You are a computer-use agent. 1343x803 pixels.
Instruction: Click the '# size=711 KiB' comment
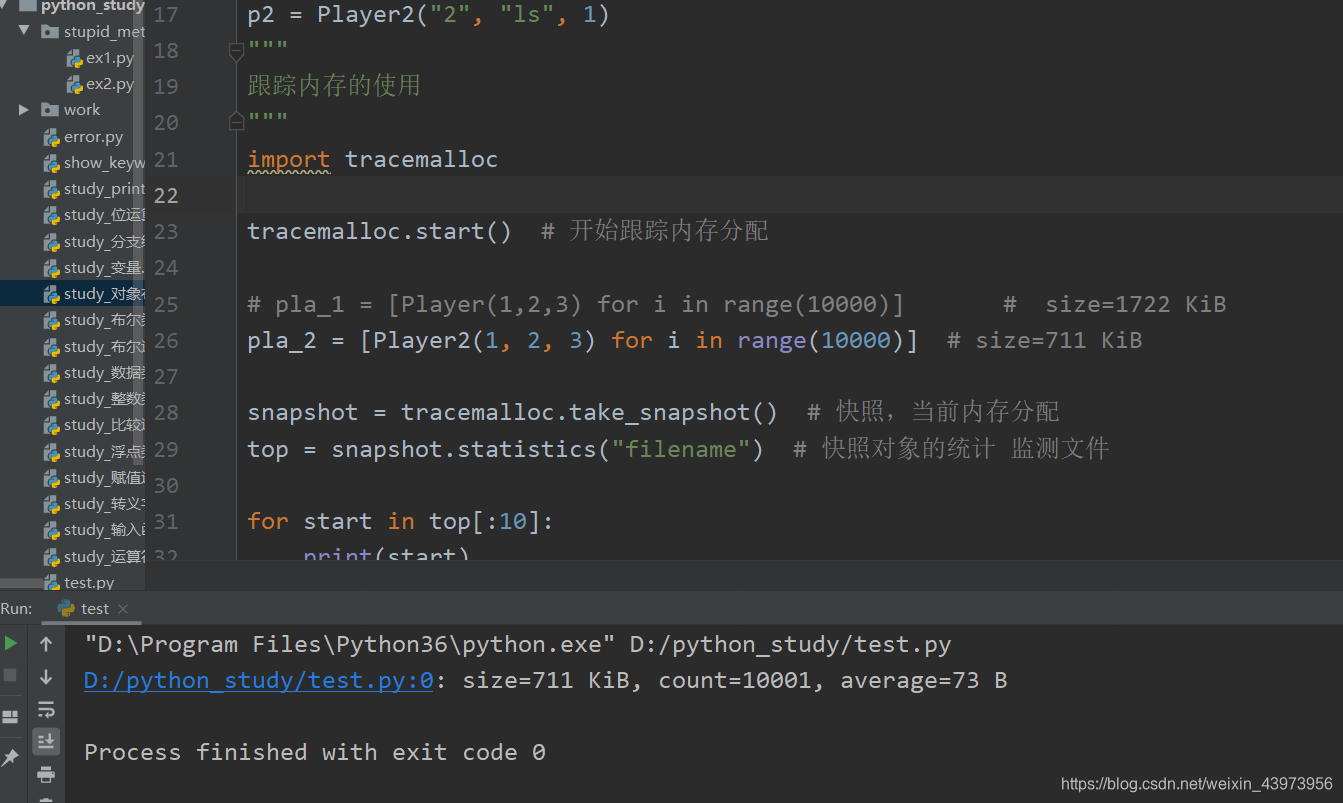tap(1044, 341)
